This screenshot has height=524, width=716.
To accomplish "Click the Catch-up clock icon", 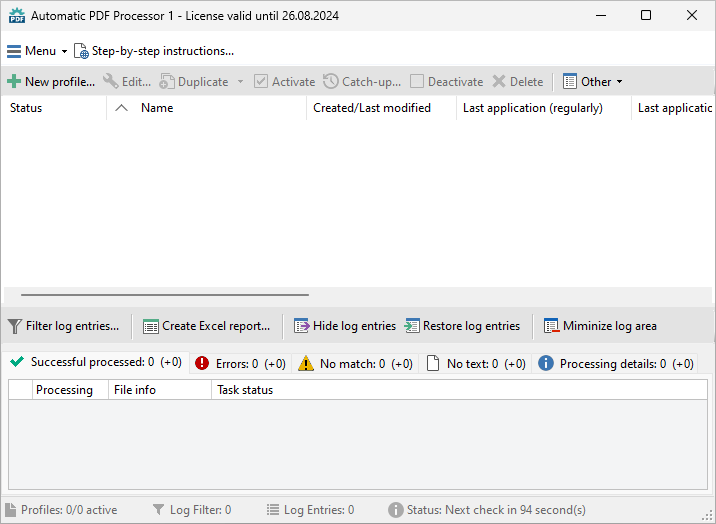I will (331, 81).
